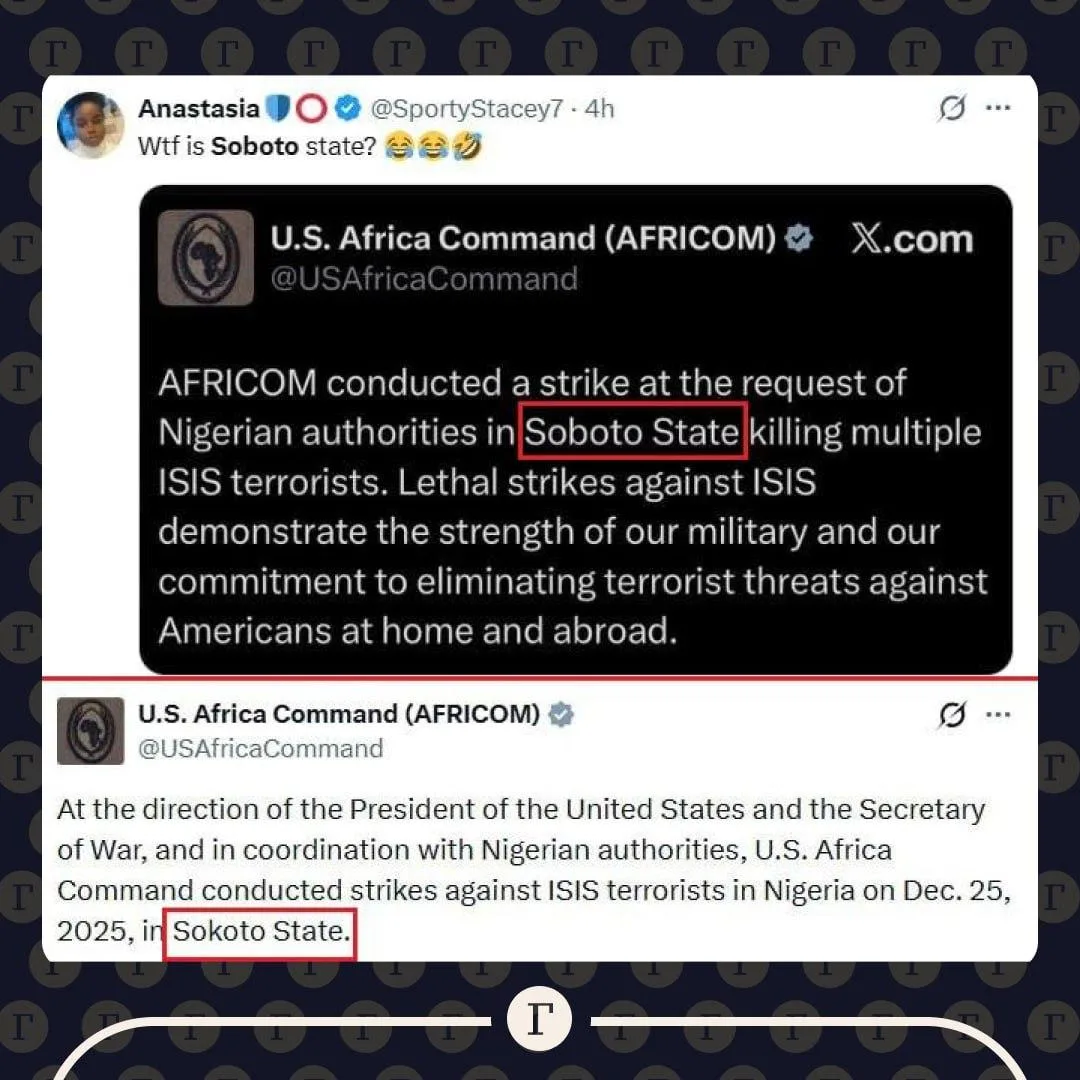1080x1080 pixels.
Task: Click the round 'T' logo at bottom center
Action: pyautogui.click(x=539, y=1021)
